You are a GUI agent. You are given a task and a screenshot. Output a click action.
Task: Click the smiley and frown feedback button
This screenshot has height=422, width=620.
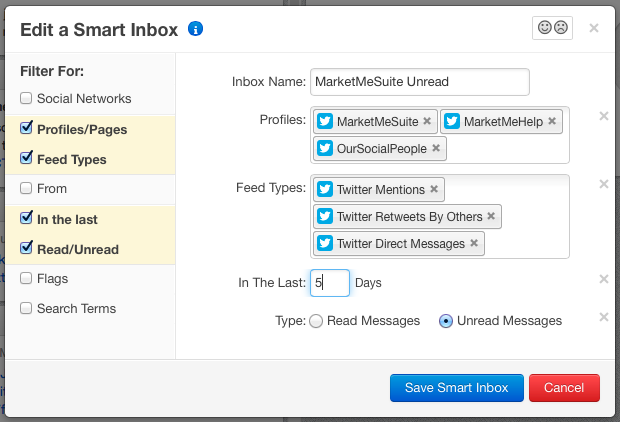tap(552, 28)
